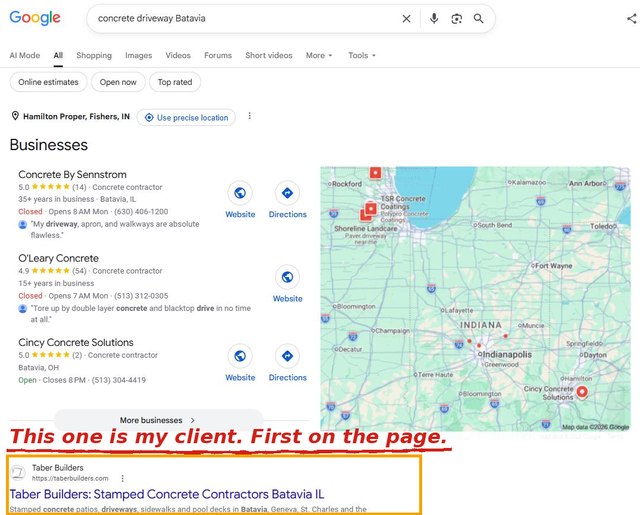Open the Videos tab

[x=178, y=55]
